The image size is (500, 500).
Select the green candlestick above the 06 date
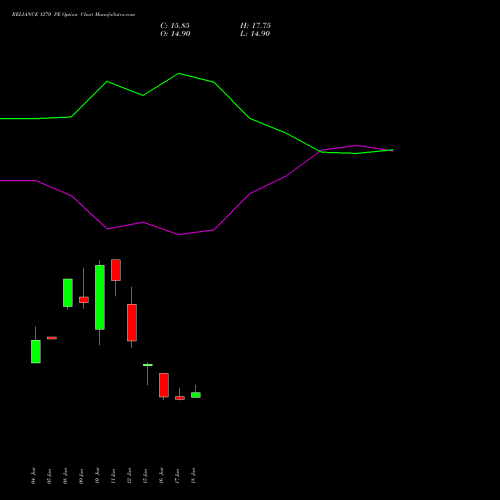pos(68,293)
